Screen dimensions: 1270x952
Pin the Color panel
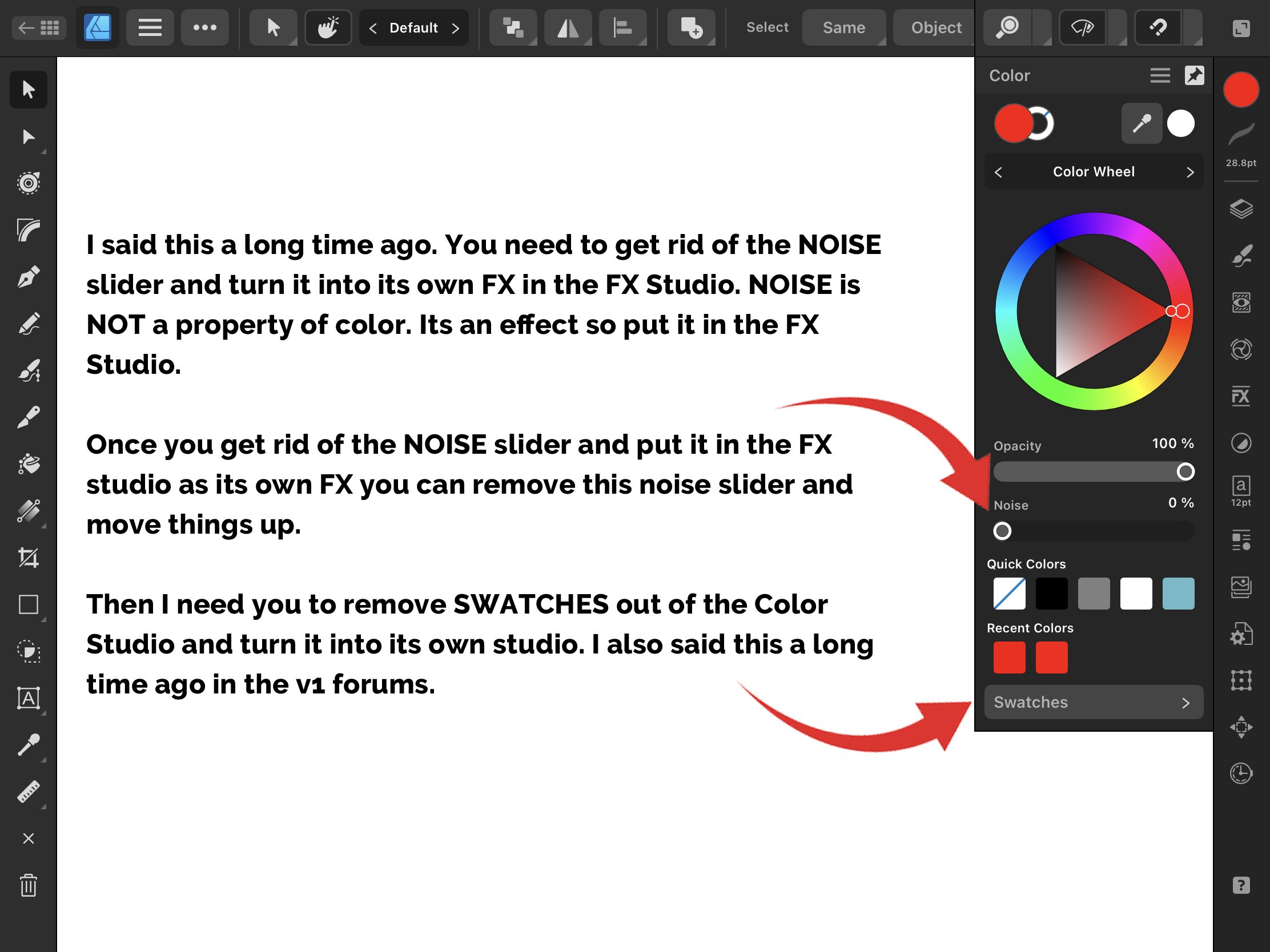pos(1194,75)
